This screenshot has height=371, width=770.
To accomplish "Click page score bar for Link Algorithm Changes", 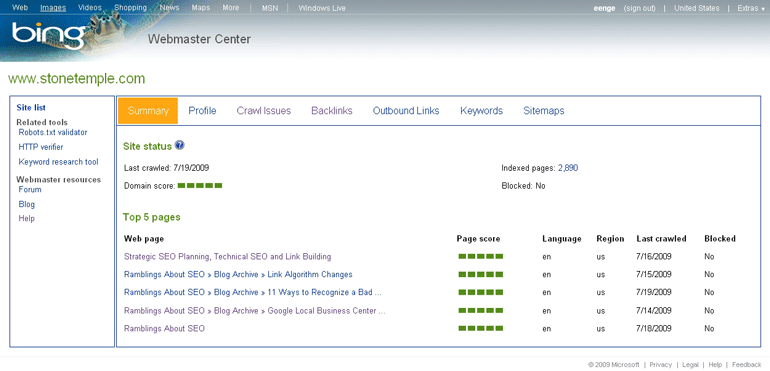I will (481, 274).
